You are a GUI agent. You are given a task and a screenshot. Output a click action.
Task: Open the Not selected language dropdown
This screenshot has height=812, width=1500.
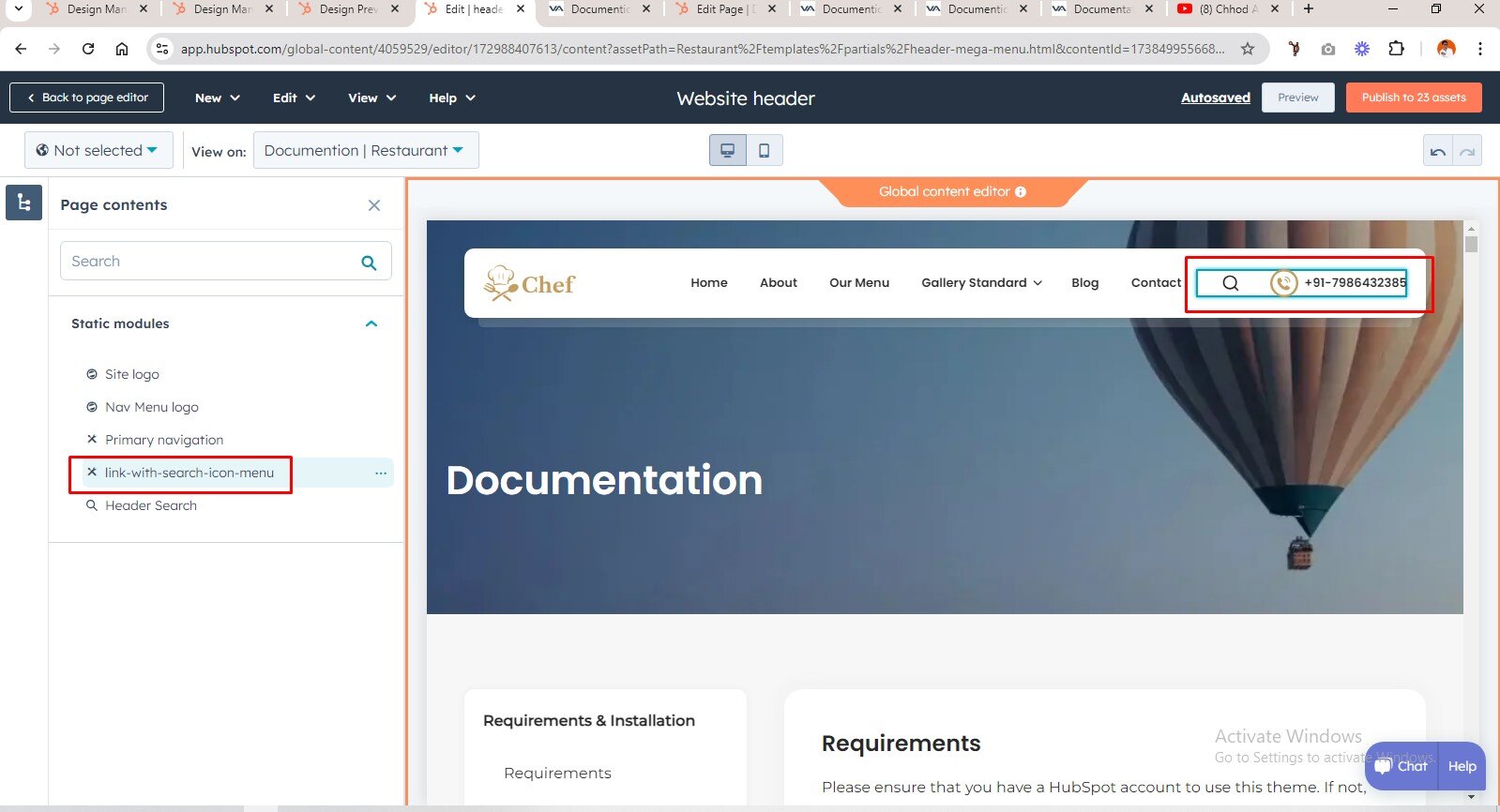[98, 150]
